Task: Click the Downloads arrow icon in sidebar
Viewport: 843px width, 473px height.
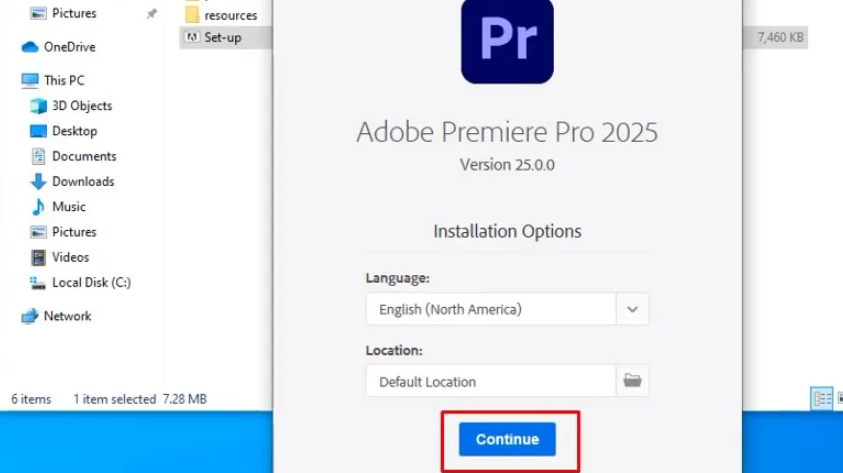Action: pyautogui.click(x=38, y=181)
